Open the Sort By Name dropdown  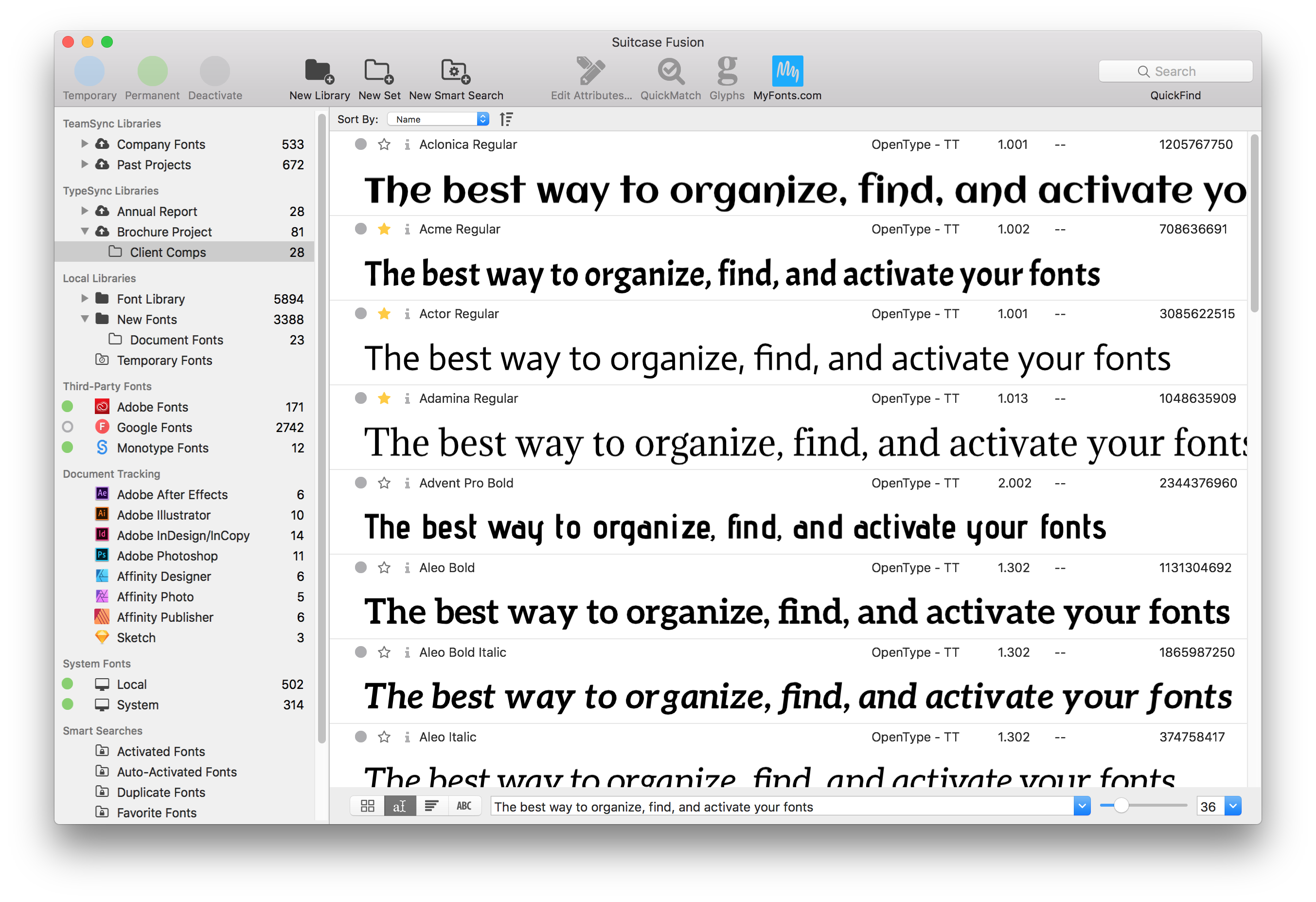tap(438, 119)
